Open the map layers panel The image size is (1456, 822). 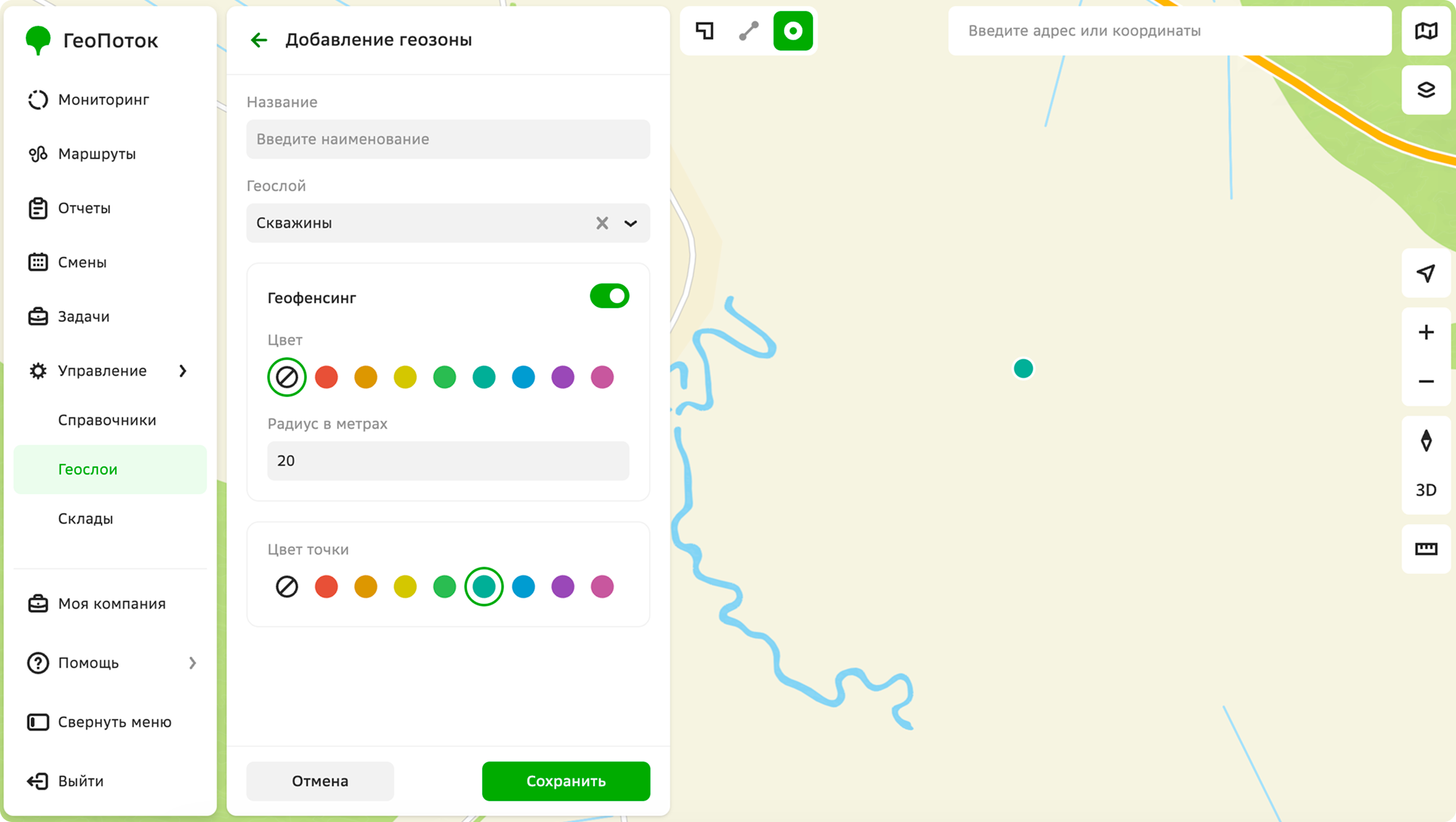pyautogui.click(x=1426, y=90)
